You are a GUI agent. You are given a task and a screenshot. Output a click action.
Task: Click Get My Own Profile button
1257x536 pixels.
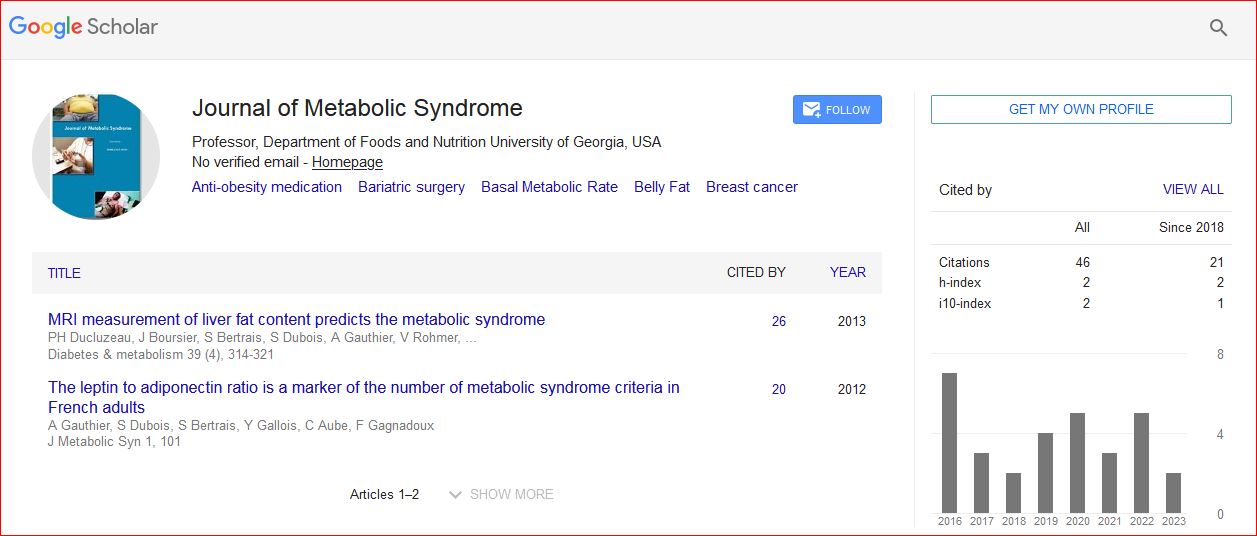coord(1081,110)
